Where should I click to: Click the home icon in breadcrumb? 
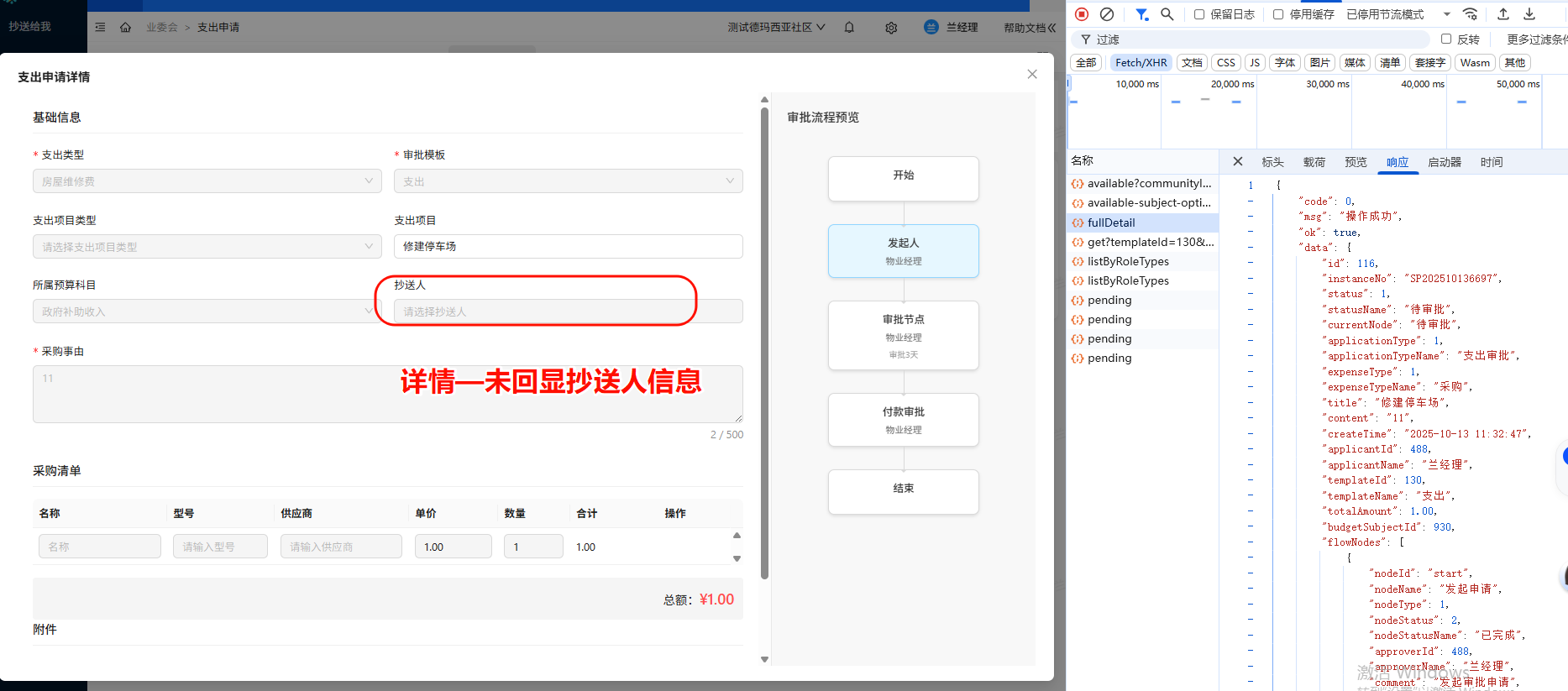(125, 27)
